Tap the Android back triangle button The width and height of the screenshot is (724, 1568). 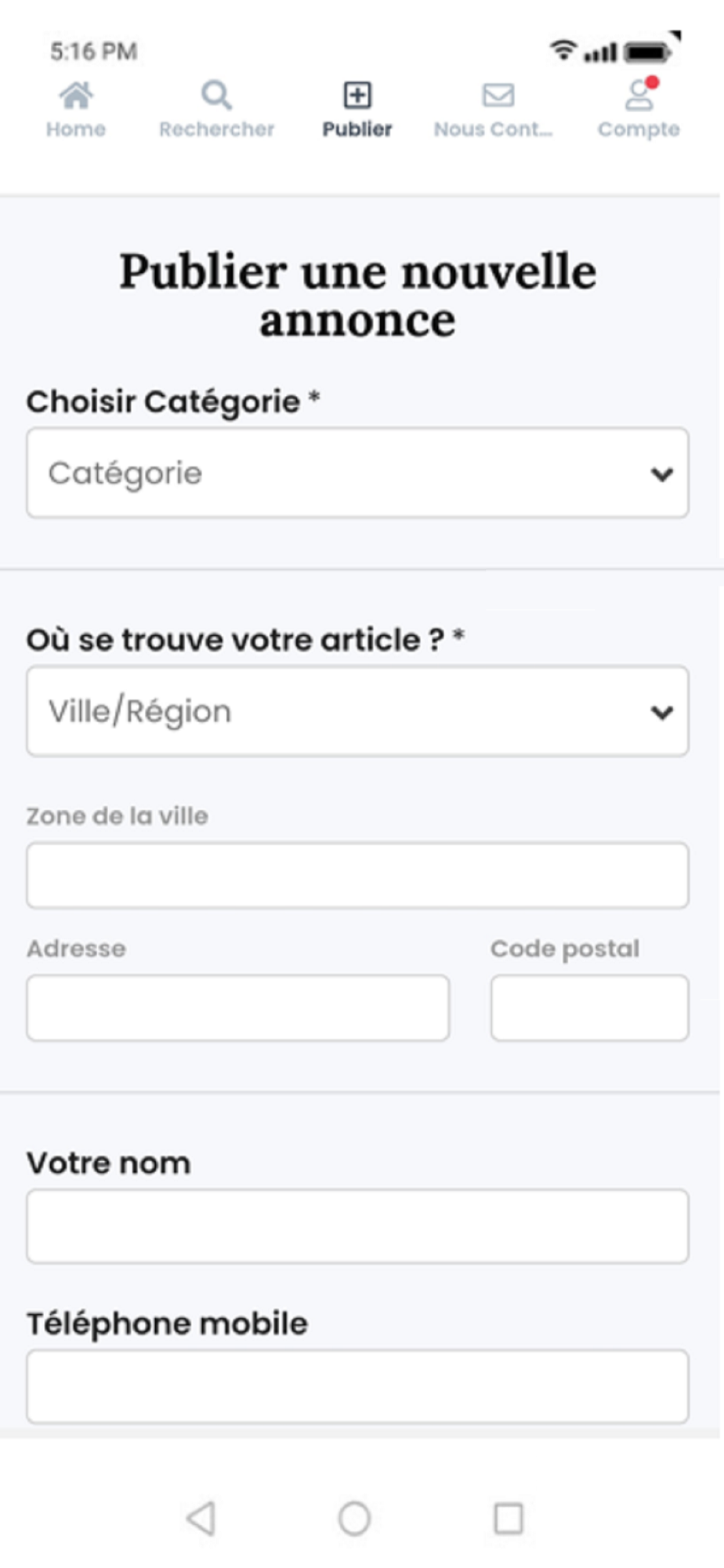click(x=201, y=1519)
